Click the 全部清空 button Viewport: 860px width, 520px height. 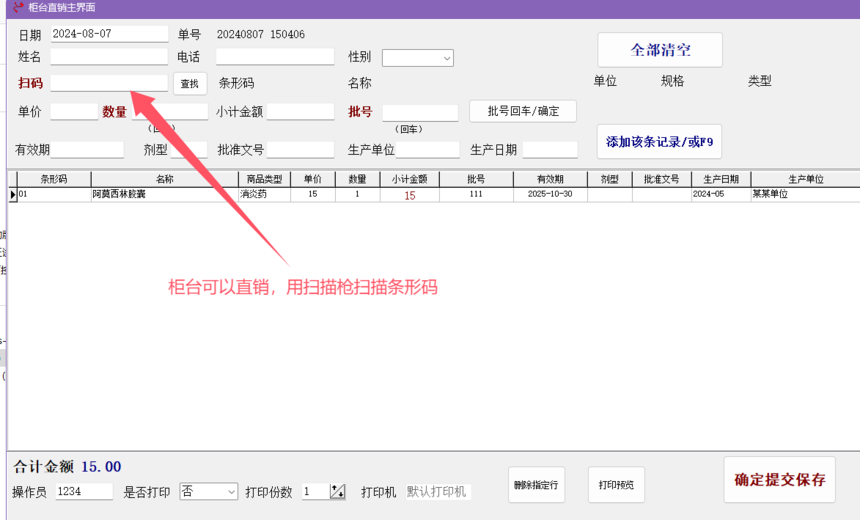coord(660,50)
